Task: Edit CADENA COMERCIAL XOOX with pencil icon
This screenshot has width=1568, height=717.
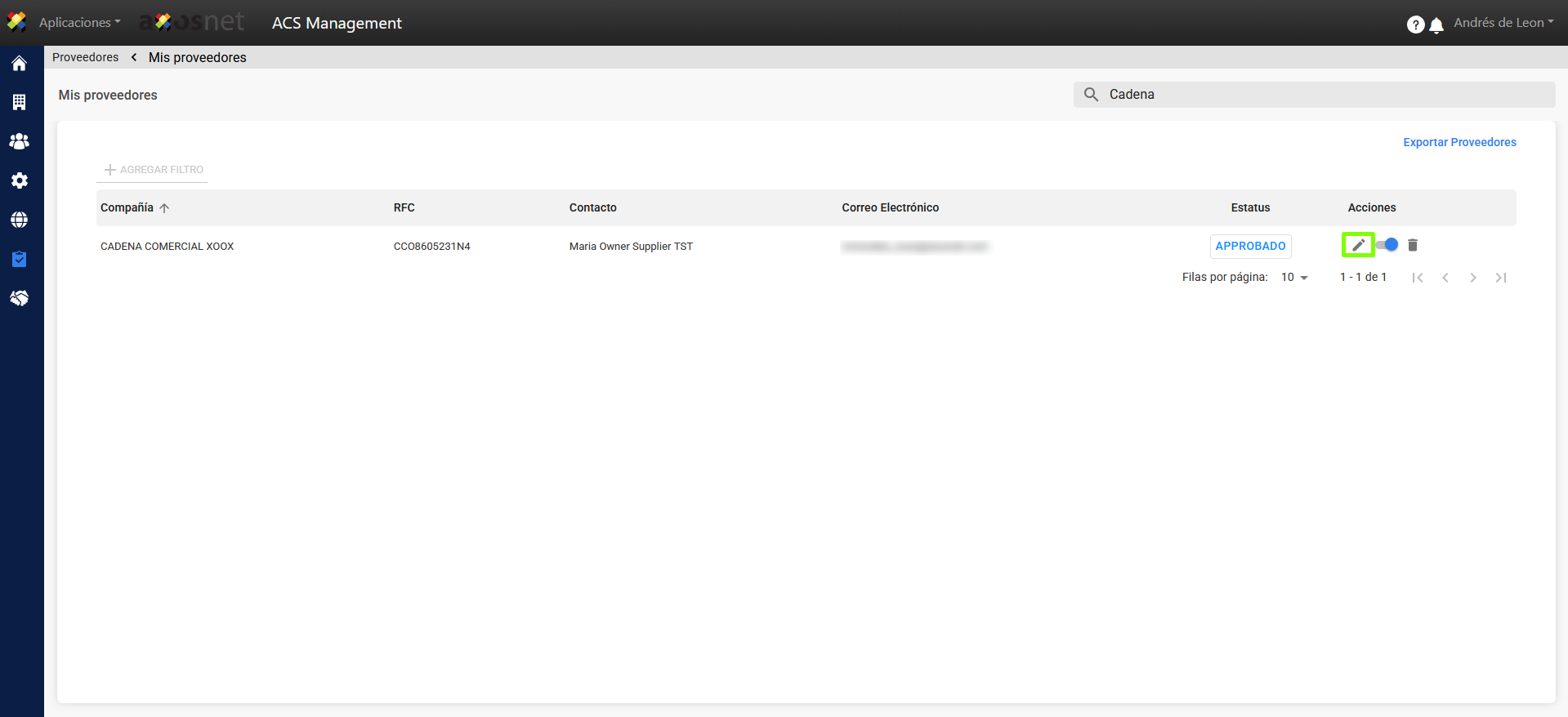Action: pos(1358,245)
